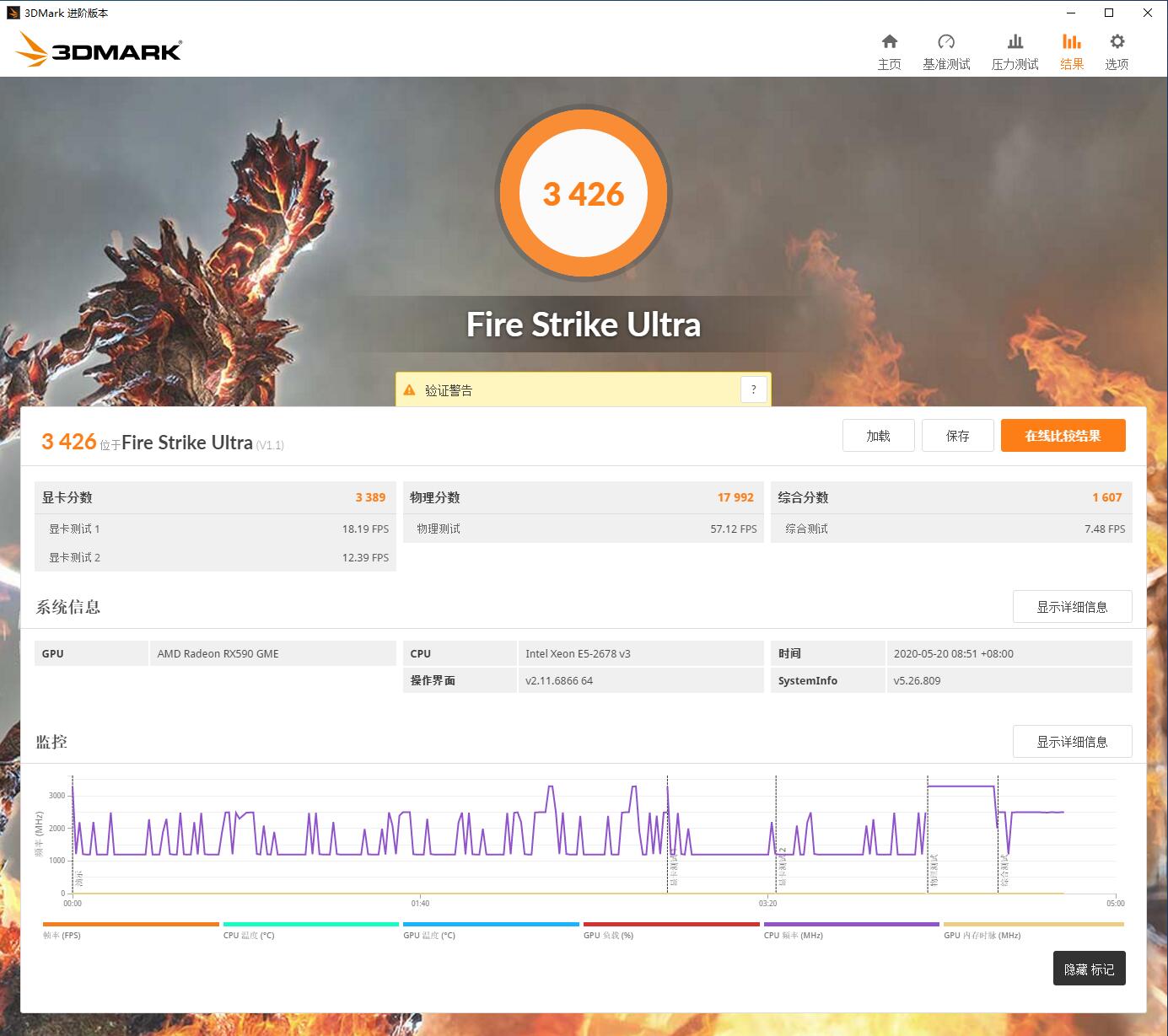
Task: Expand 系统信息 with 显示详细信息
Action: point(1072,606)
